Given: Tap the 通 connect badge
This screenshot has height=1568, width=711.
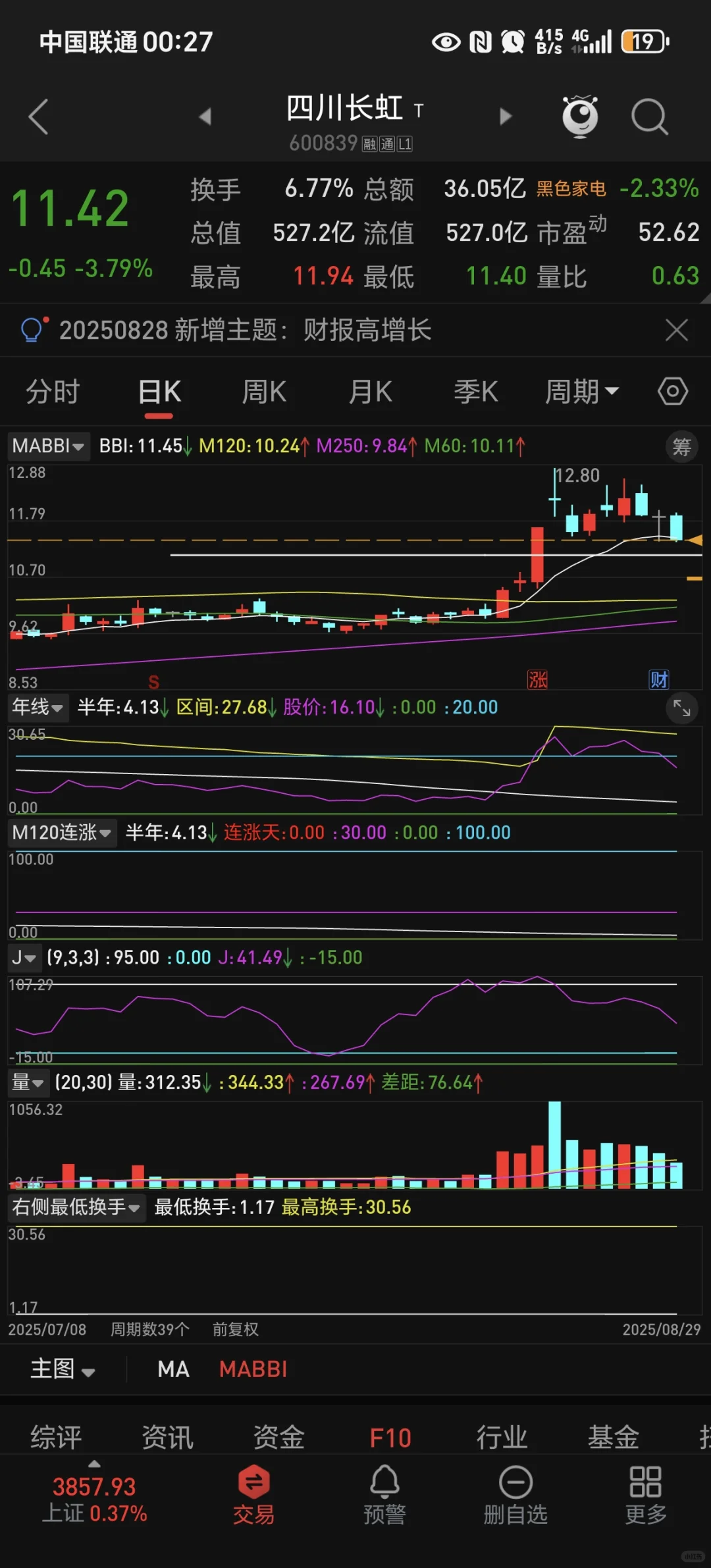Looking at the screenshot, I should point(386,144).
